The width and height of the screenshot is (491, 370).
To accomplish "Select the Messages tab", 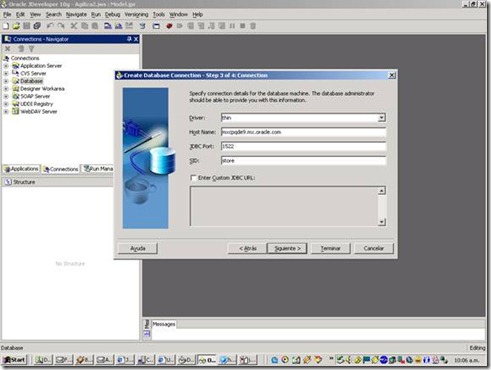I will pos(164,324).
